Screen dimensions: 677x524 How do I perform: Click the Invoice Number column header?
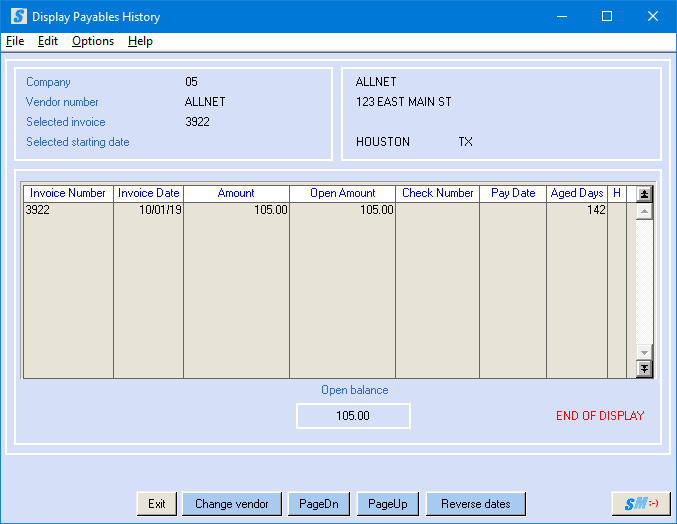click(x=68, y=193)
